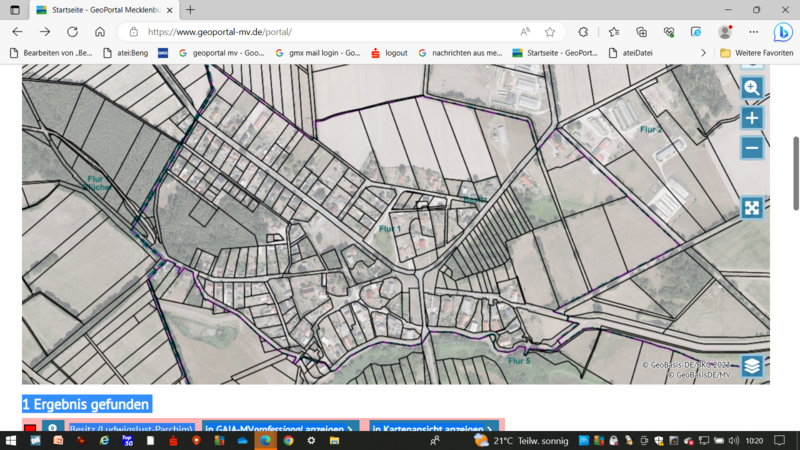Viewport: 800px width, 450px height.
Task: Open 'geoportal mv - Goo...' bookmark
Action: 221,53
